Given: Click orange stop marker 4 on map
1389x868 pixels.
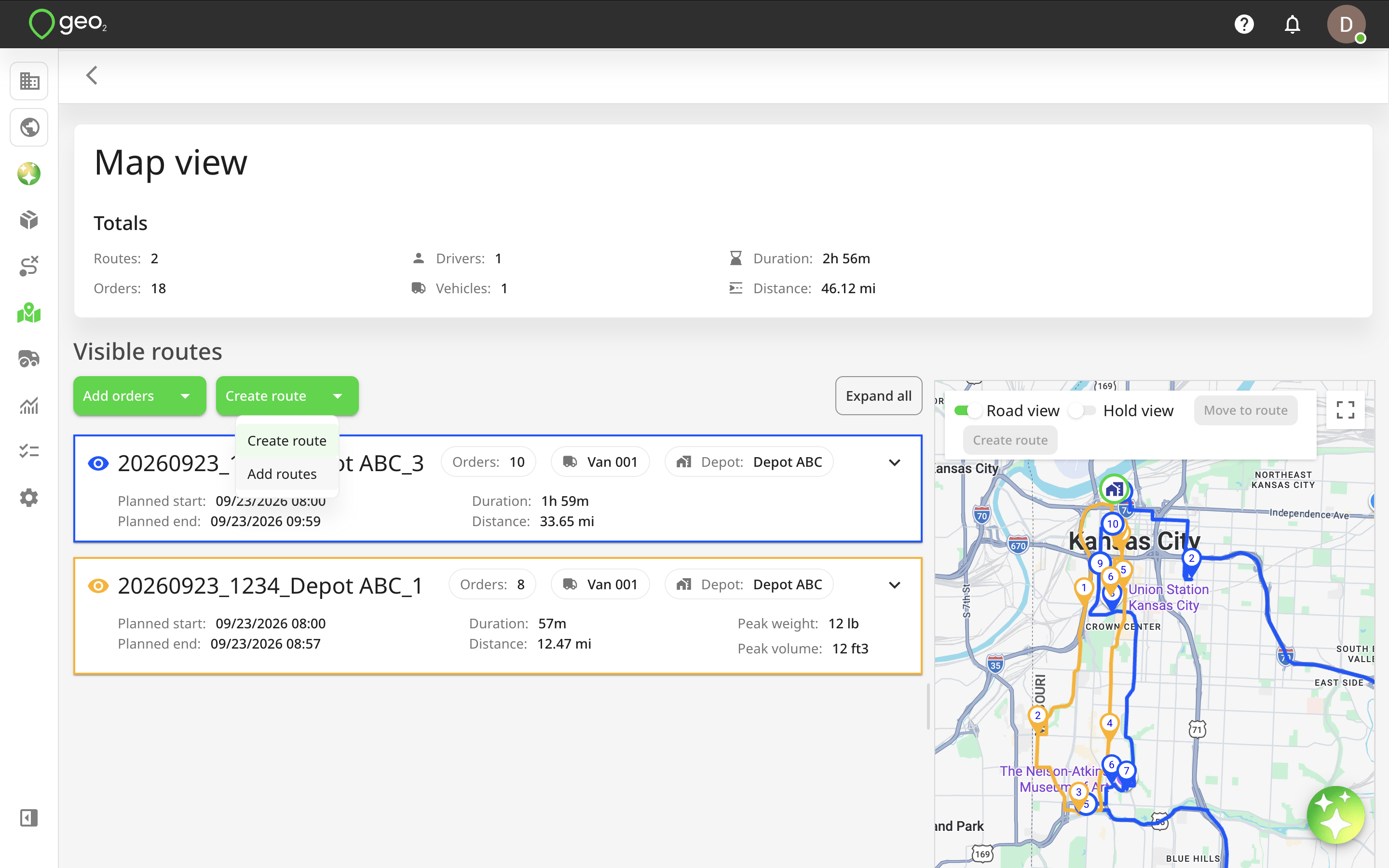Looking at the screenshot, I should coord(1109,723).
